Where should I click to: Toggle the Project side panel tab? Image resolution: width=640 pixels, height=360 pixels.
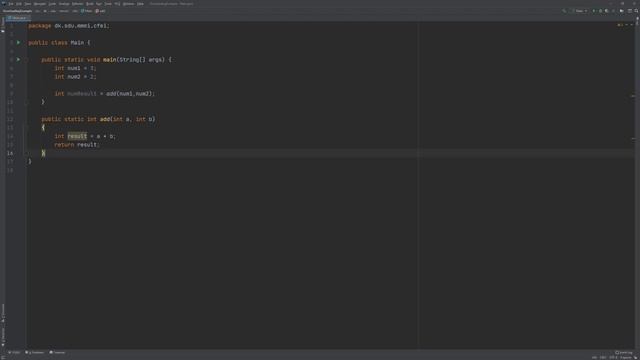2,24
